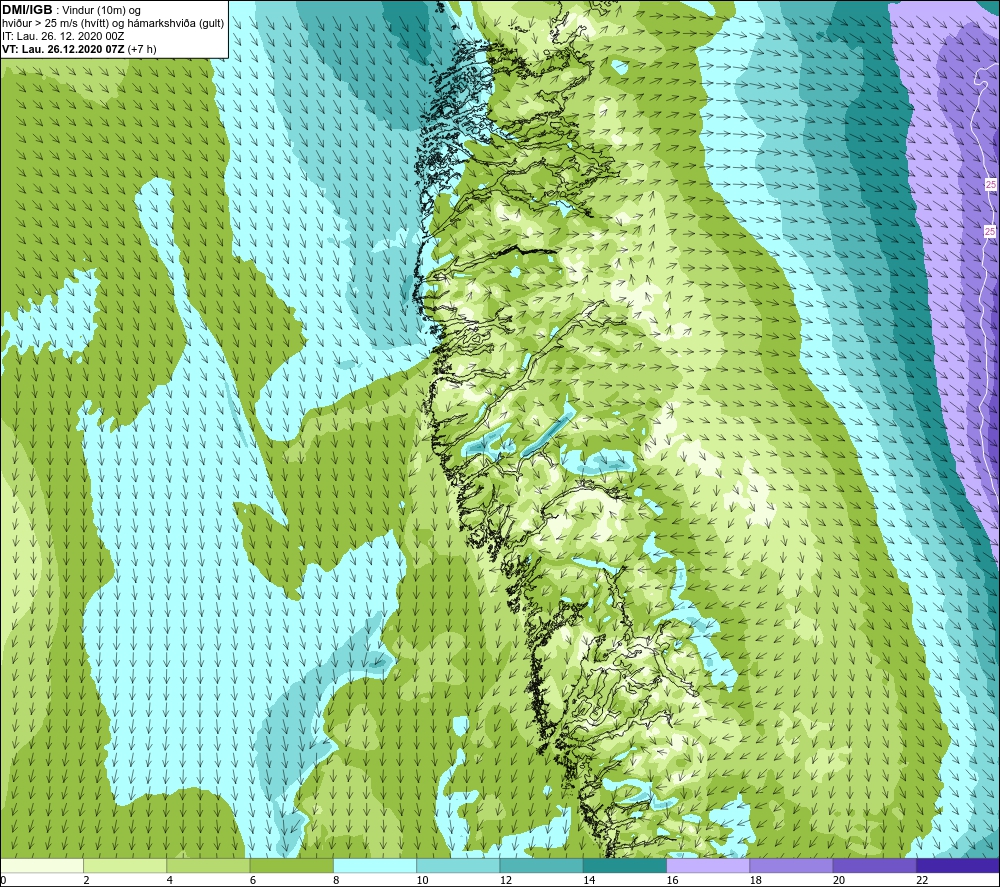
Task: Click the legend scale value 20
Action: click(x=839, y=880)
